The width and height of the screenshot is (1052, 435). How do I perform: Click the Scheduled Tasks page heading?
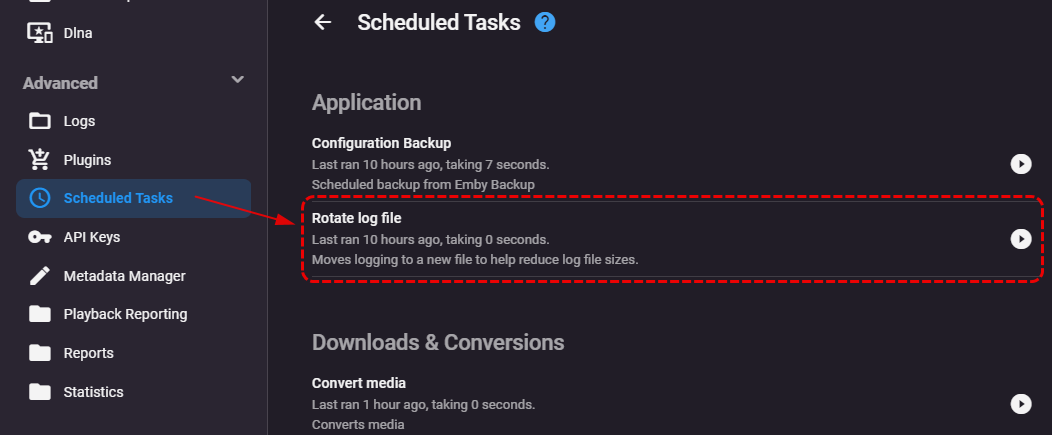tap(438, 22)
